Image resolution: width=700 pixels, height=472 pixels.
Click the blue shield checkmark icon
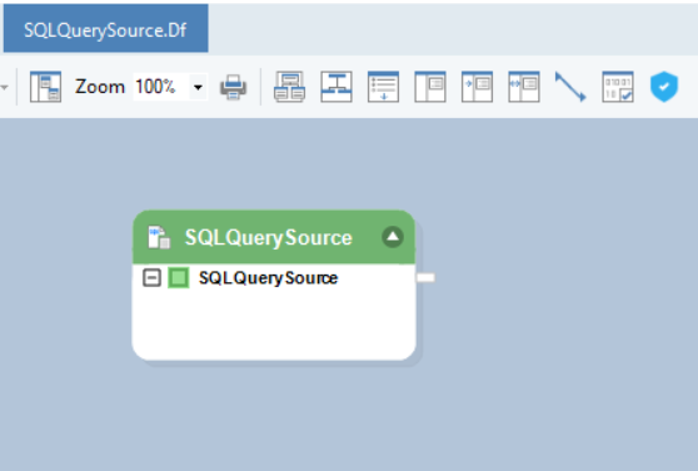[x=664, y=87]
